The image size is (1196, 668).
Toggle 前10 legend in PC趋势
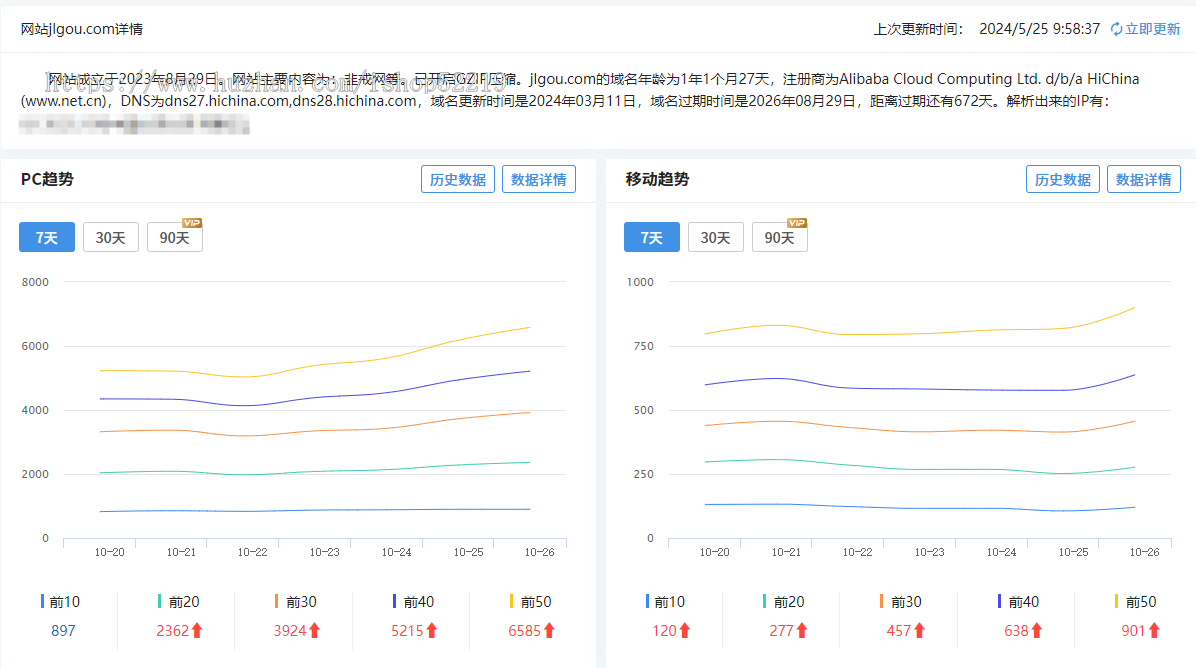pyautogui.click(x=60, y=602)
